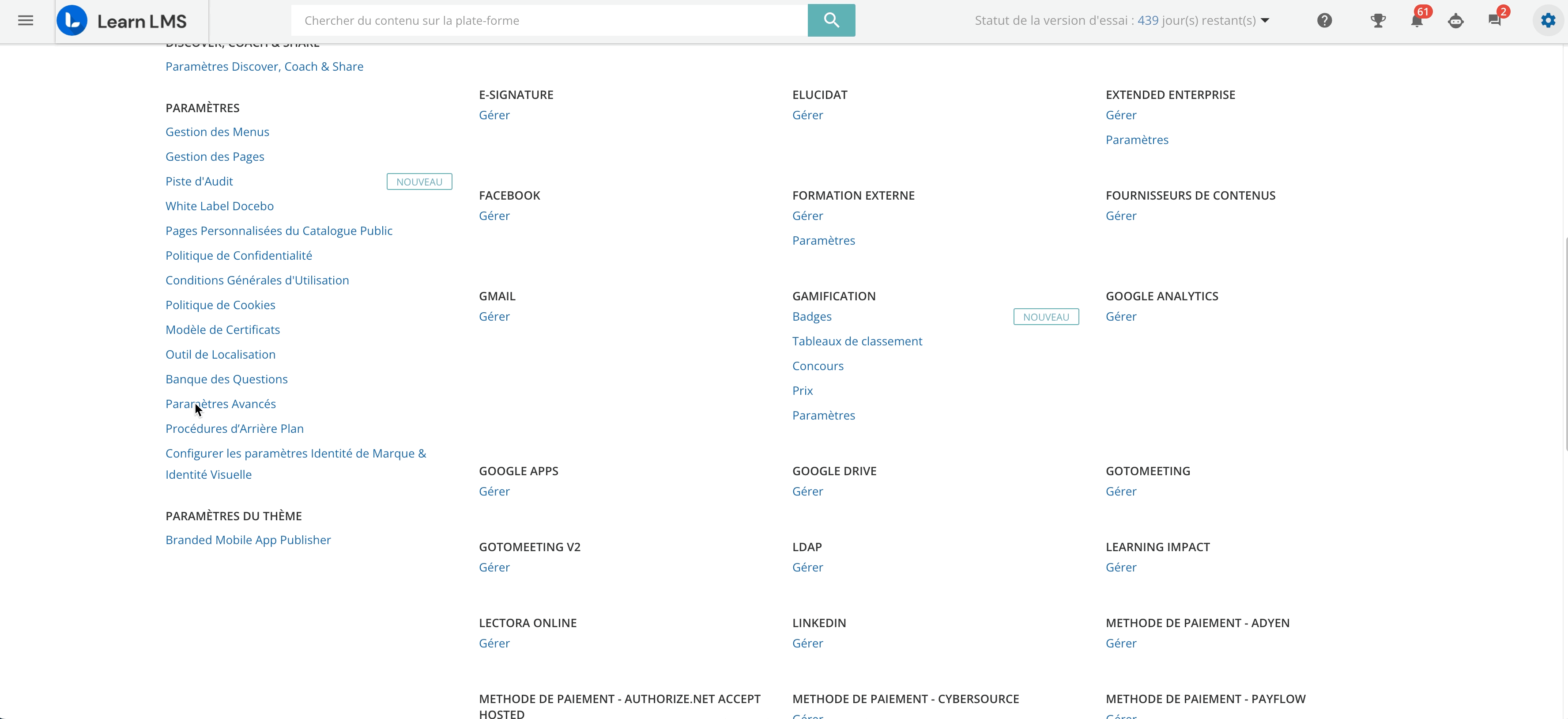Open Paramètres under Gamification
Screen dimensions: 1568x719
coord(824,416)
